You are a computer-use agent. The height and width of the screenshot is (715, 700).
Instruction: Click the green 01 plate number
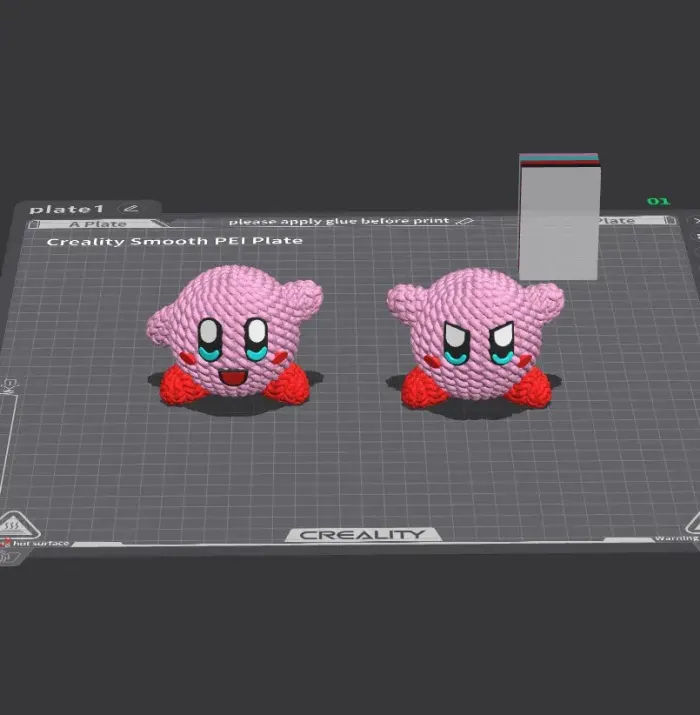coord(658,201)
